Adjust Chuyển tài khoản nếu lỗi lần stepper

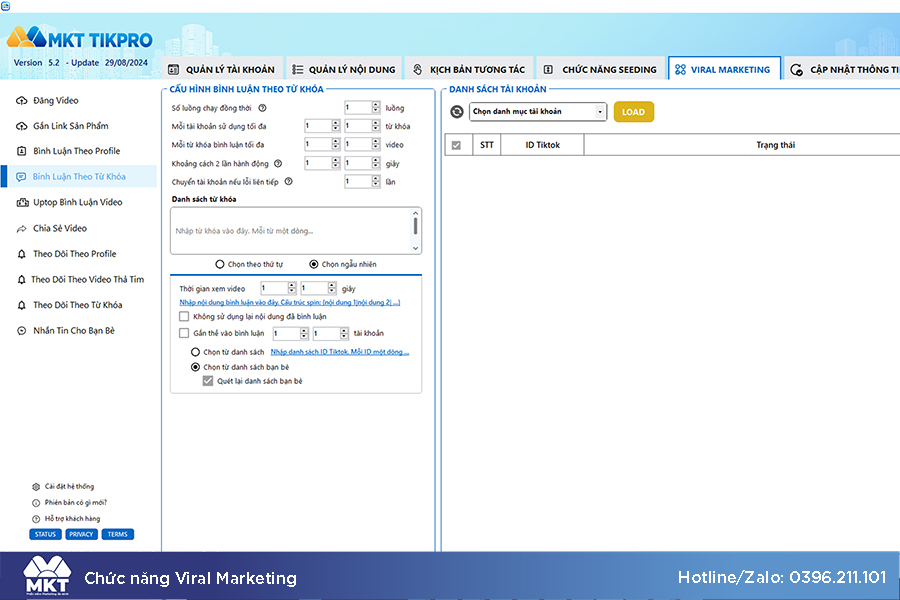[x=376, y=181]
